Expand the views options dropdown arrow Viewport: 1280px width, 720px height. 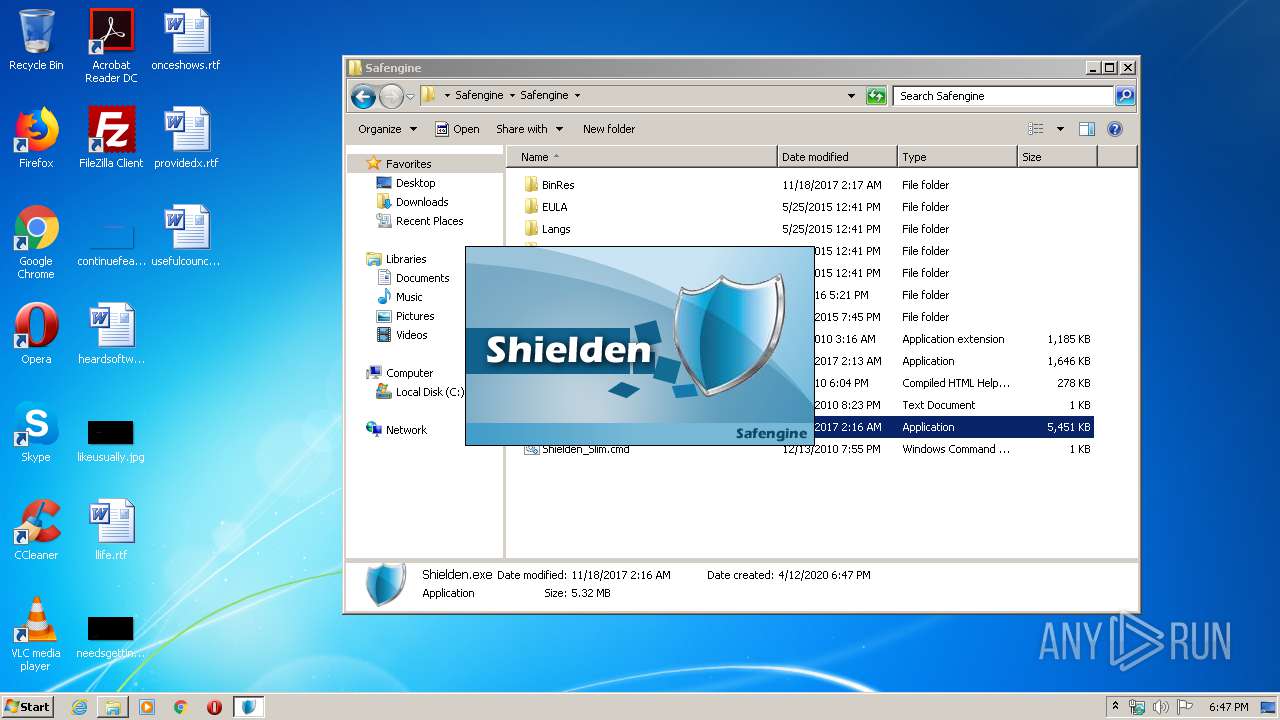(x=1060, y=129)
